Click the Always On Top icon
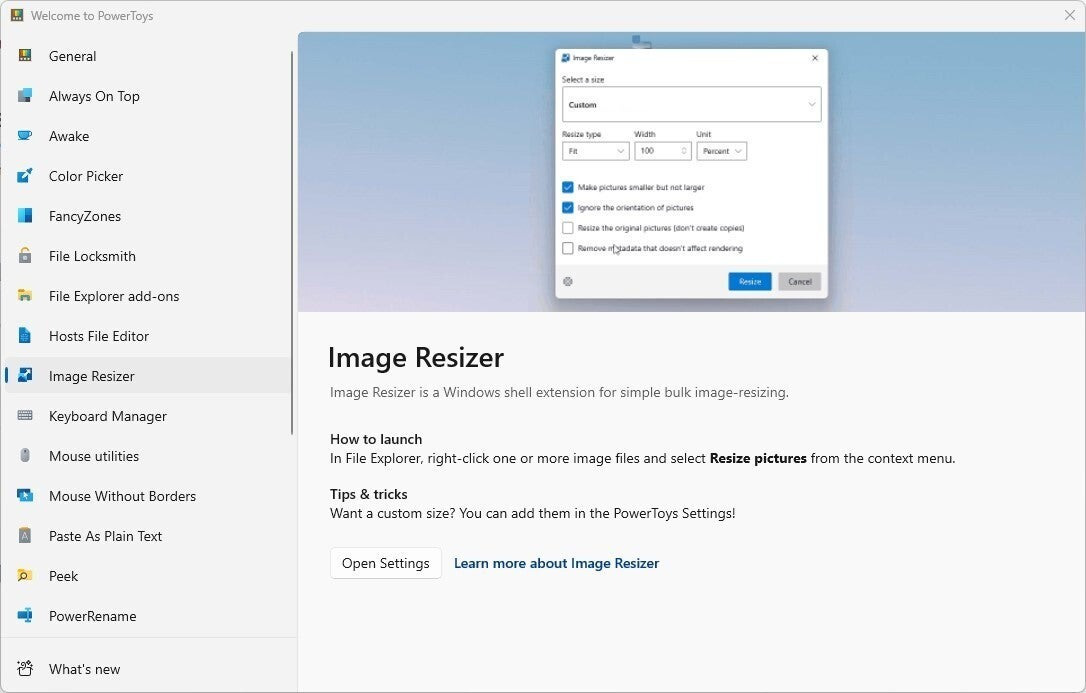The height and width of the screenshot is (693, 1086). click(x=25, y=96)
